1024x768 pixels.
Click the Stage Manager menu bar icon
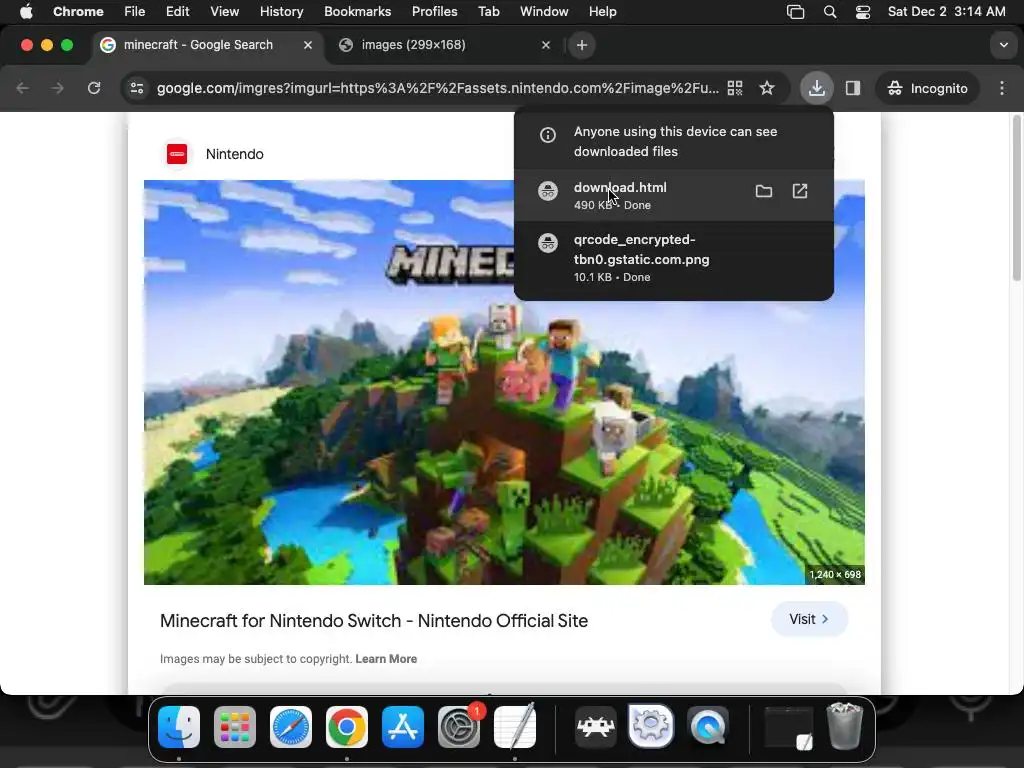tap(795, 12)
